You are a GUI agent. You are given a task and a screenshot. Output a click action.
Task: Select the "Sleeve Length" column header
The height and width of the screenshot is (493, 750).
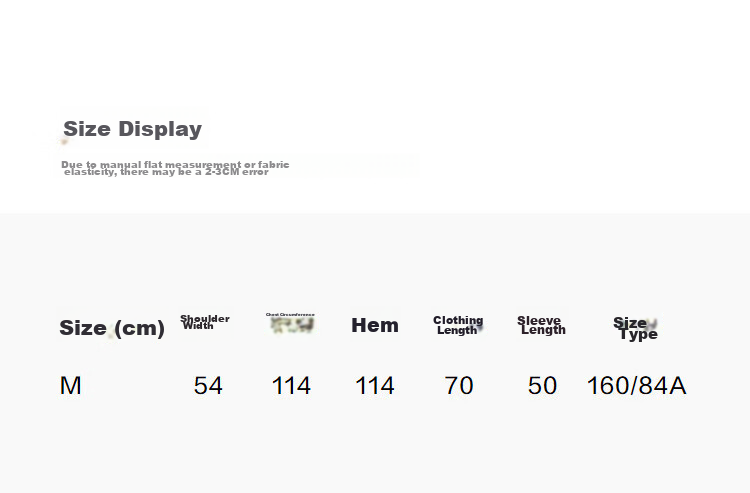[541, 325]
